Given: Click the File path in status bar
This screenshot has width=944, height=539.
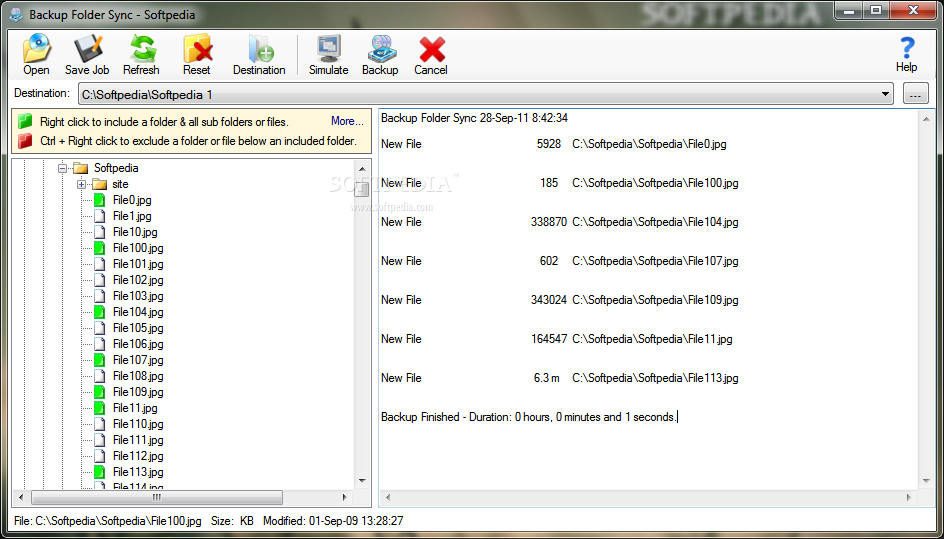Looking at the screenshot, I should (x=108, y=521).
